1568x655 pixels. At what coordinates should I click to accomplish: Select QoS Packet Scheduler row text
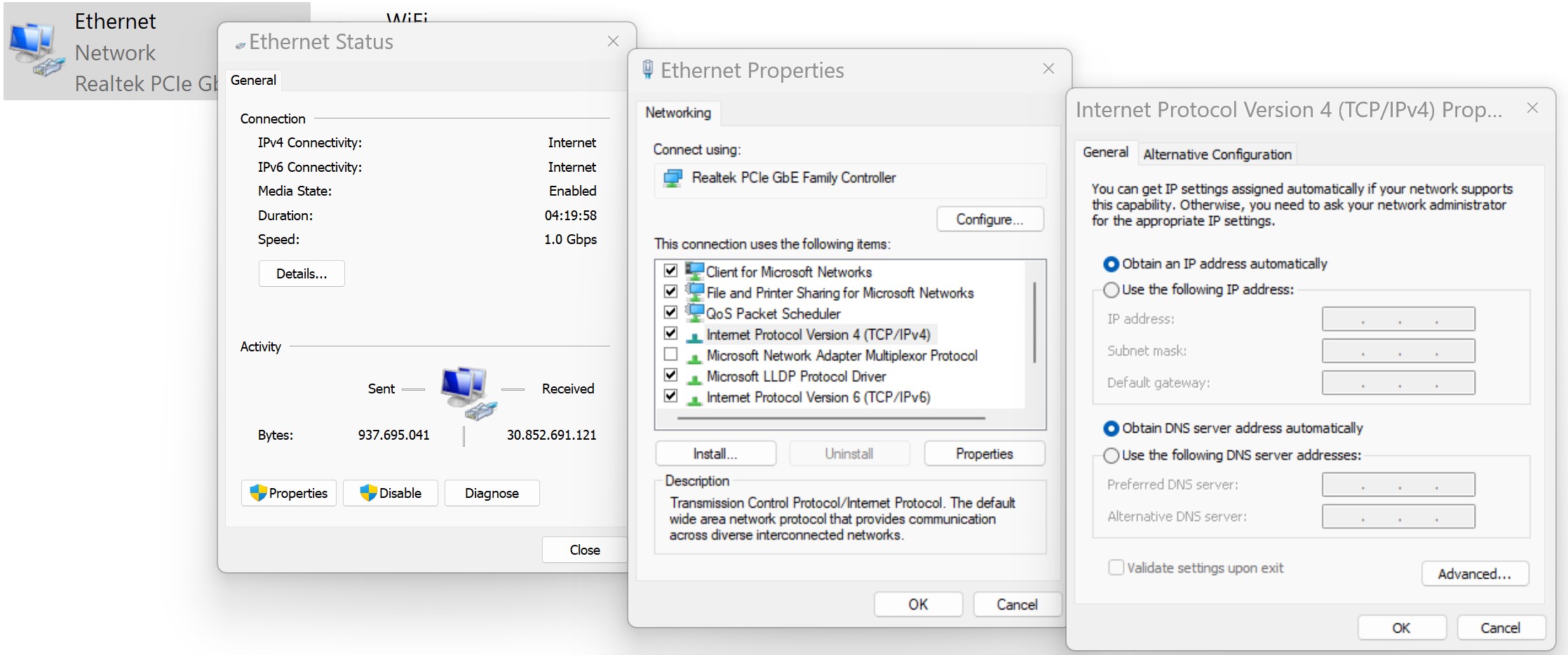click(x=773, y=313)
